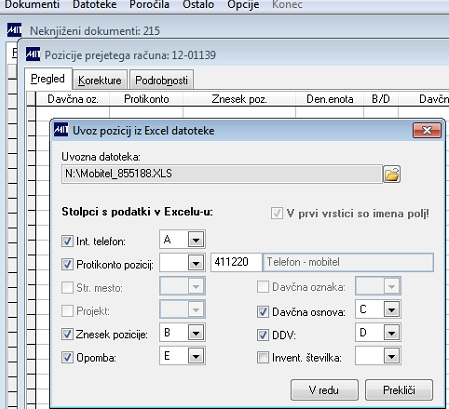This screenshot has height=409, width=449.
Task: Click Telefon - mobitel description field
Action: (x=348, y=262)
